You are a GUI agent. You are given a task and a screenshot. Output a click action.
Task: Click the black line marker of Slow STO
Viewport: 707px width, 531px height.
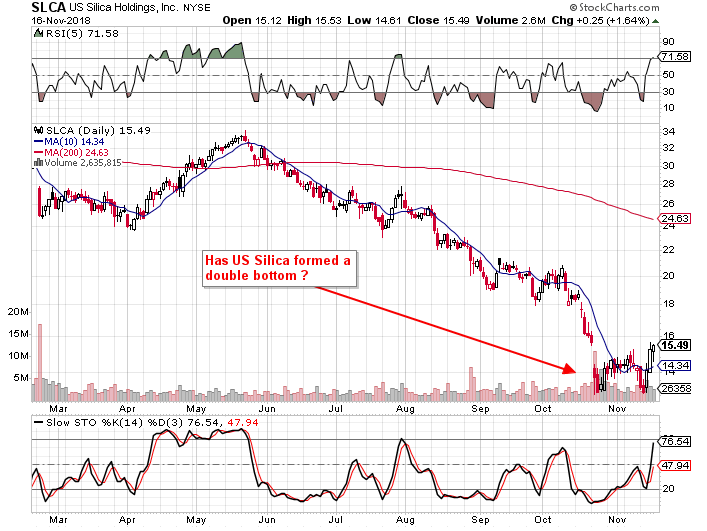click(39, 423)
